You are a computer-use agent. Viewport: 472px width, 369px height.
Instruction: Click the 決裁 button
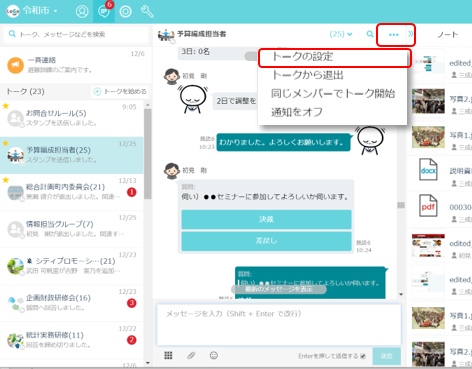[266, 219]
